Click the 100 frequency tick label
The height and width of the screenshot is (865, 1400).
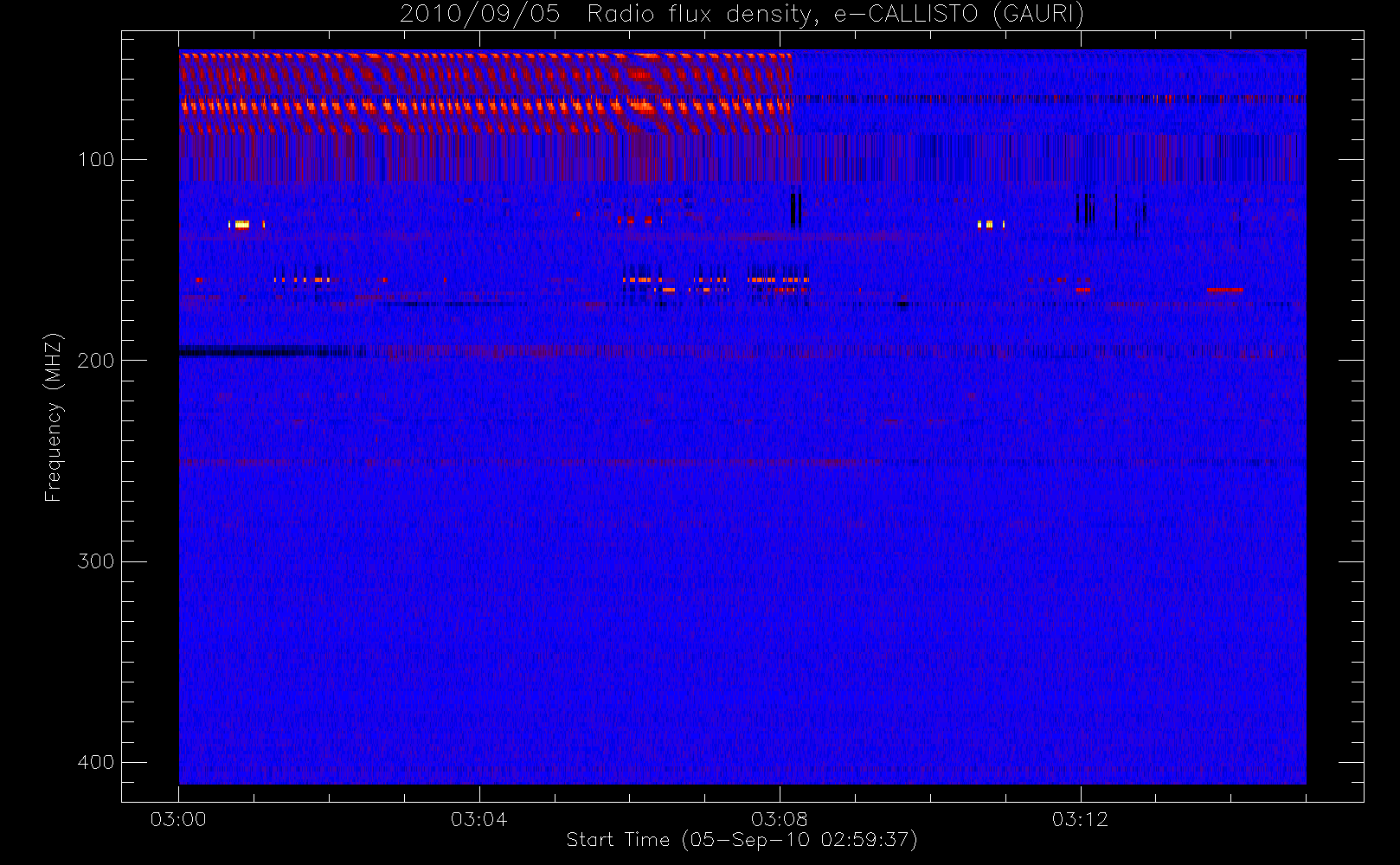[x=95, y=159]
